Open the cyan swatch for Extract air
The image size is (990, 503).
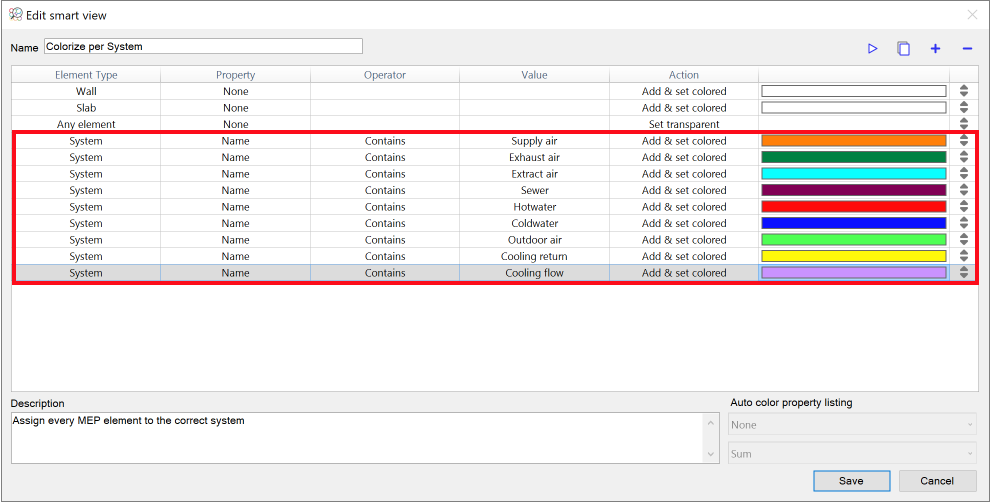pyautogui.click(x=854, y=174)
